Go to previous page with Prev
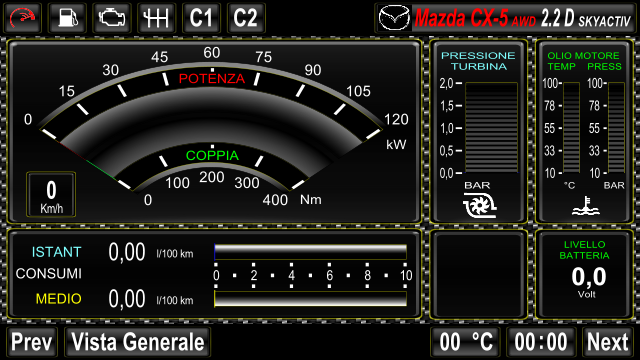Image resolution: width=640 pixels, height=360 pixels. click(31, 342)
